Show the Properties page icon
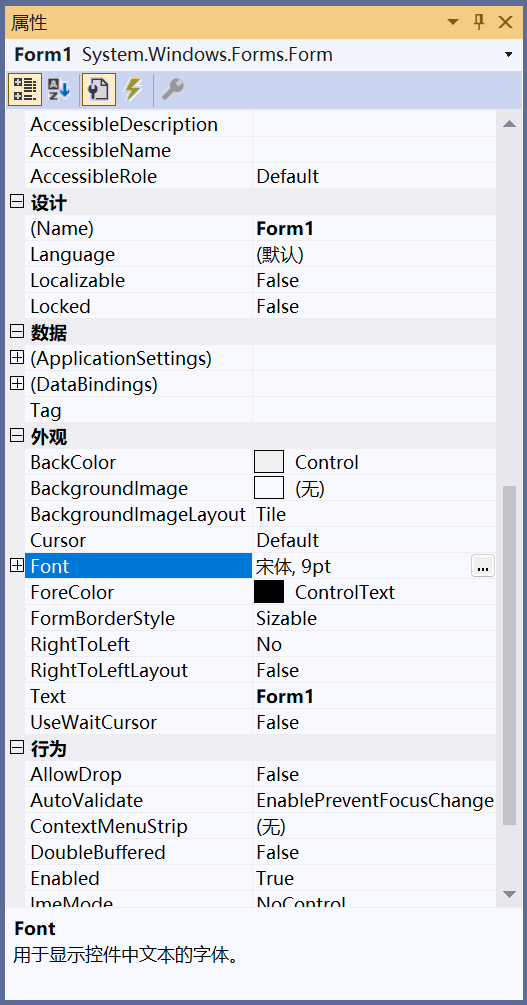 98,89
